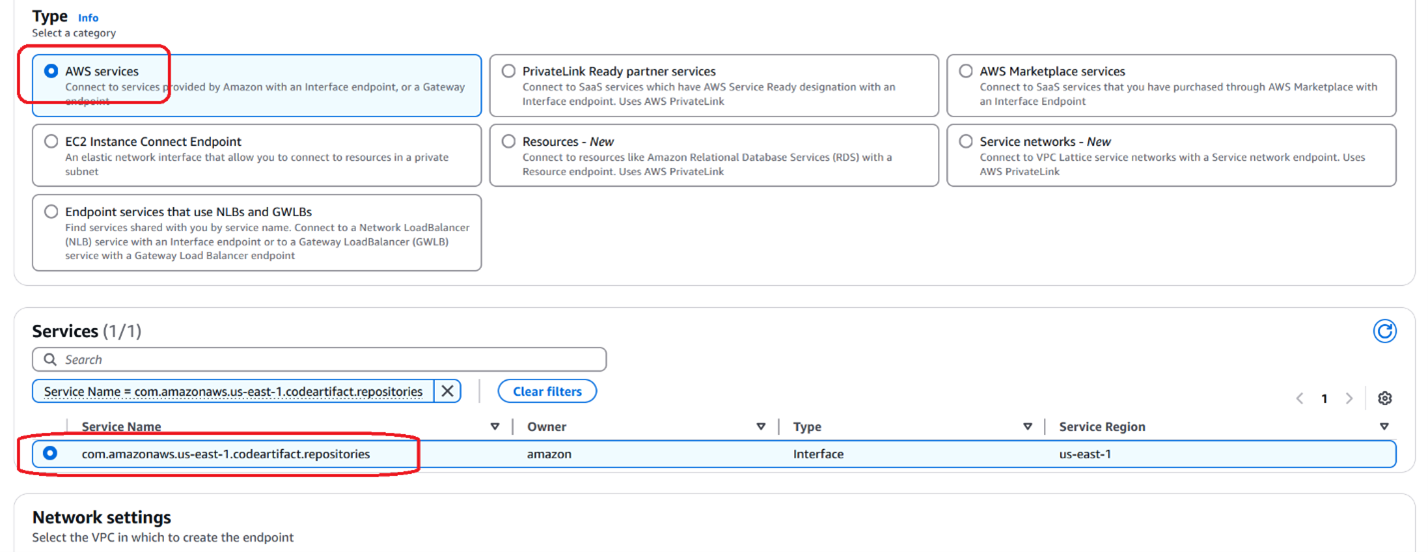Focus the Services search field
Image resolution: width=1428 pixels, height=552 pixels.
pos(319,359)
